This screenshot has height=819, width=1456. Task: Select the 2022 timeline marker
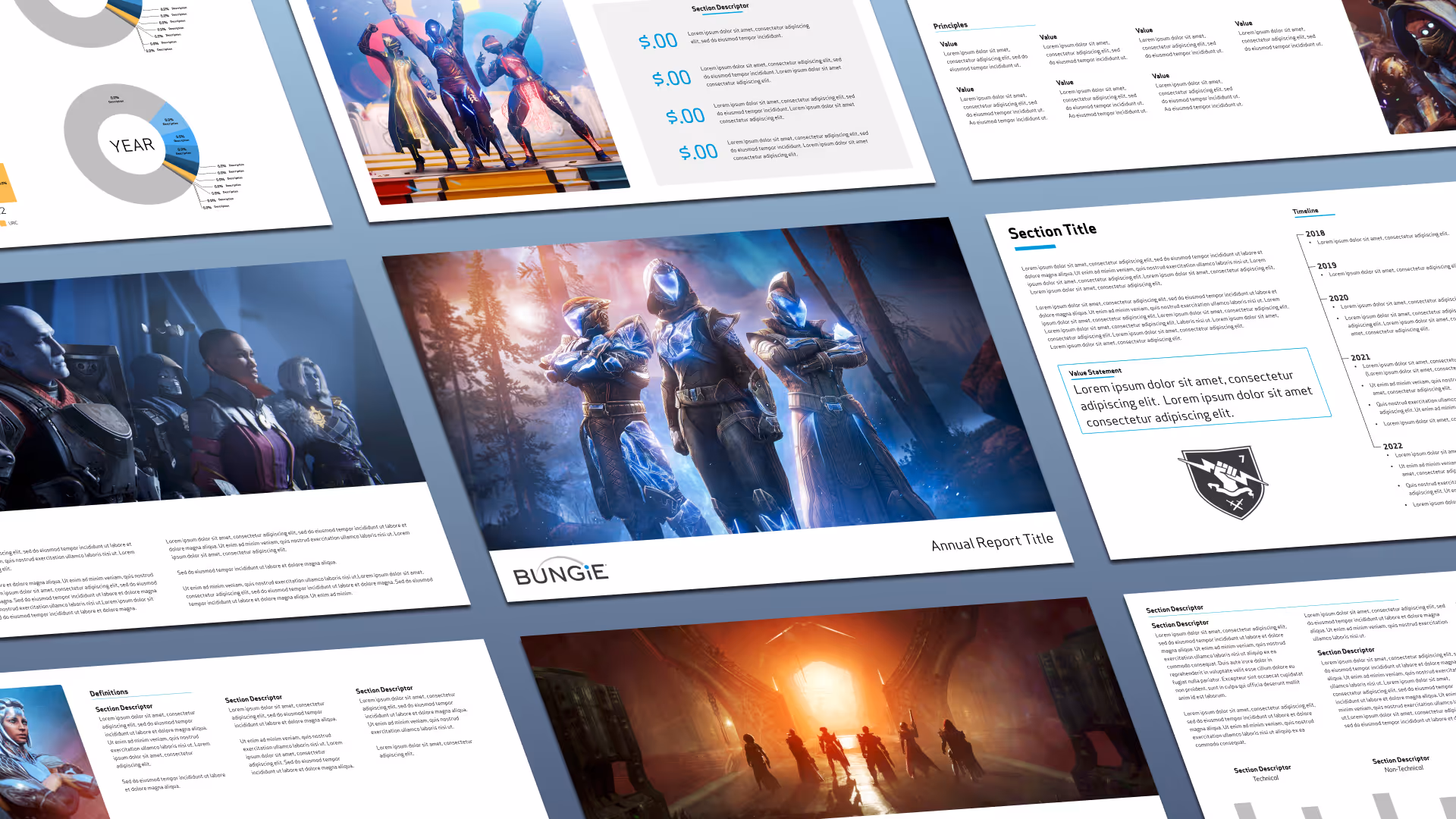[x=1392, y=446]
